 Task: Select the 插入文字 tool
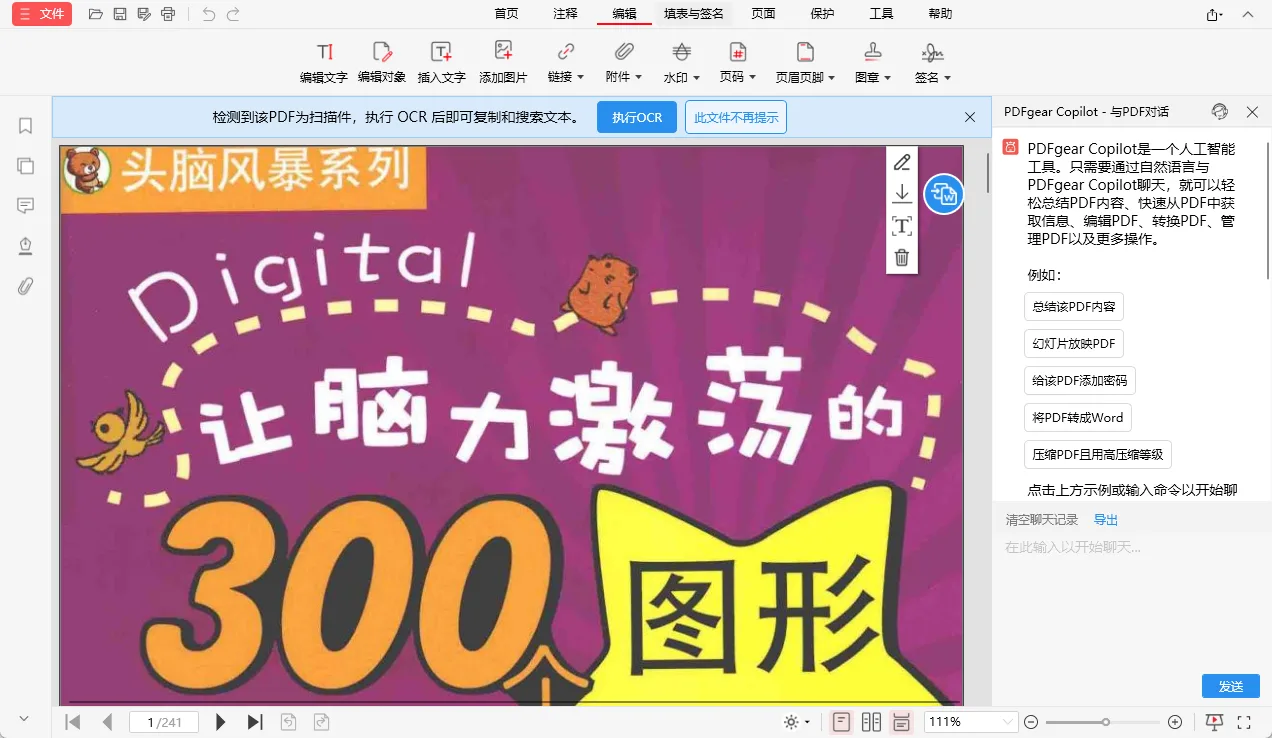[441, 62]
